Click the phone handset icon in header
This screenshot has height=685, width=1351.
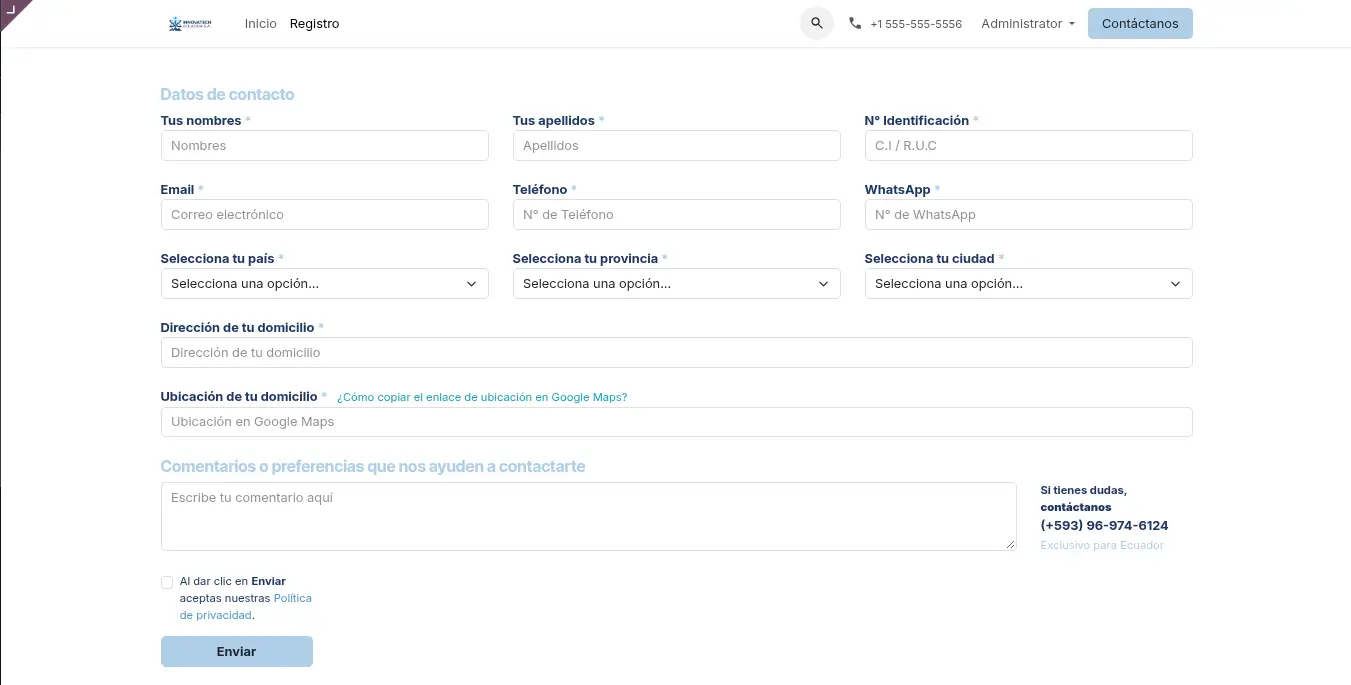(x=855, y=23)
